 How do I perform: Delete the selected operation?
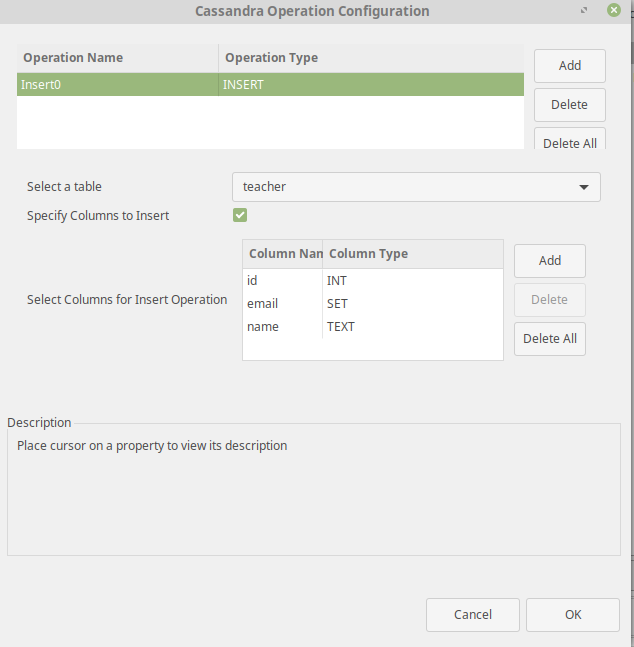click(570, 105)
